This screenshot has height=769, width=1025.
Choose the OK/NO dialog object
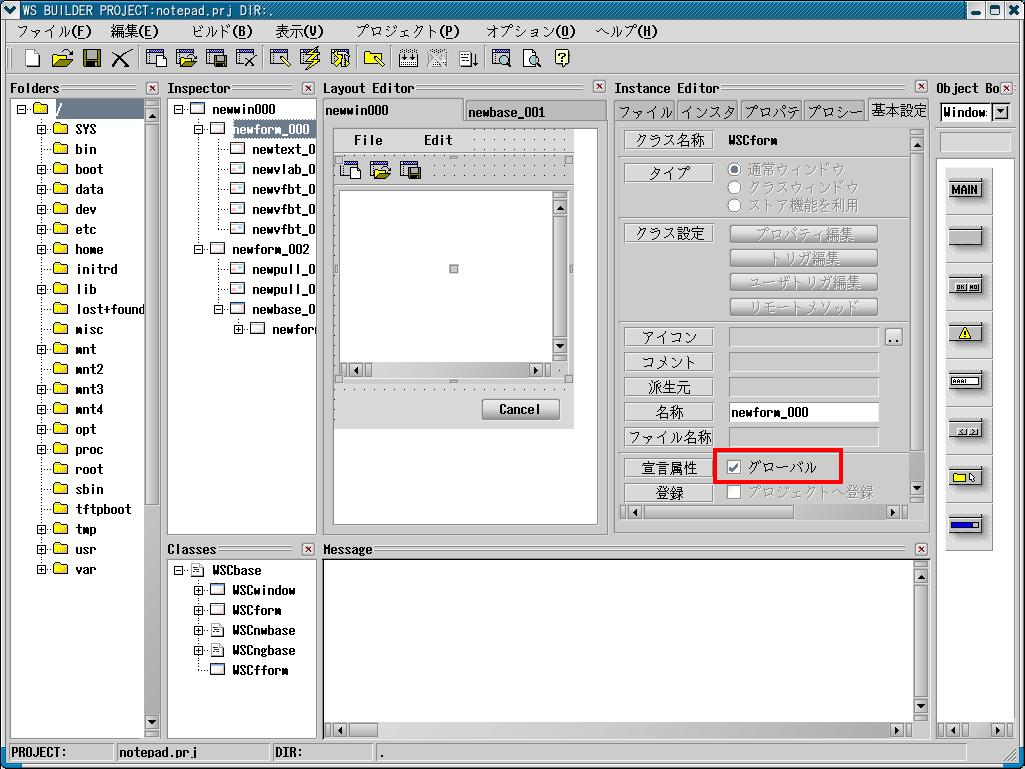click(x=965, y=286)
